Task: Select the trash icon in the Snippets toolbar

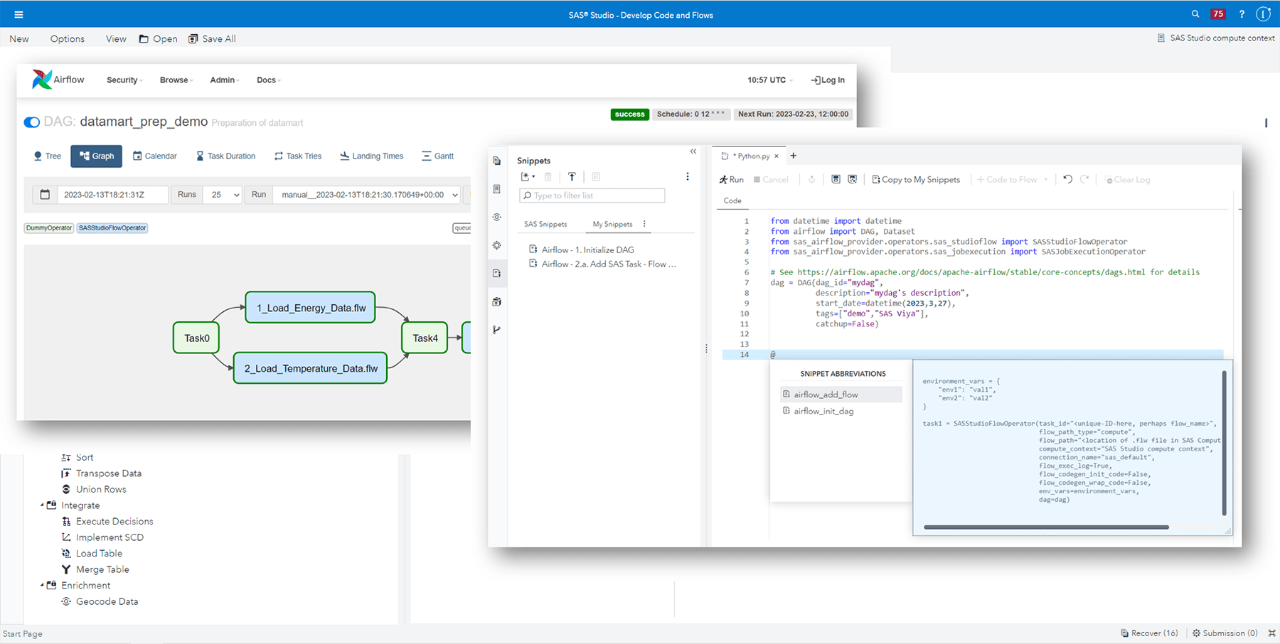Action: click(x=548, y=177)
